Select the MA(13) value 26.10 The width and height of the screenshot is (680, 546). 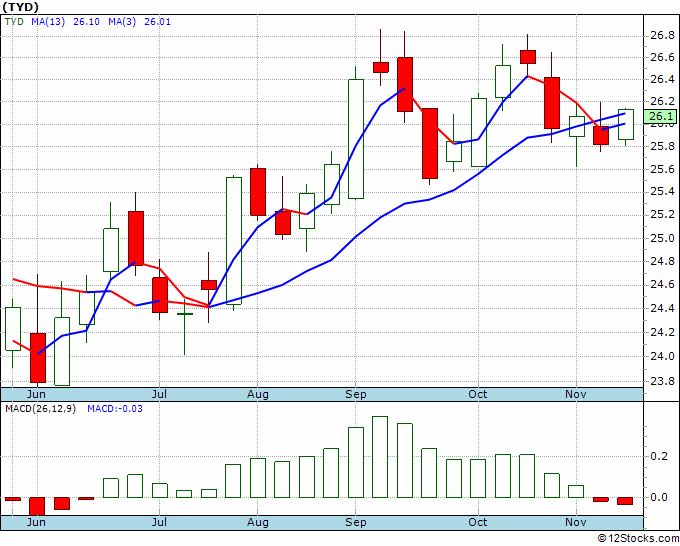tap(86, 22)
